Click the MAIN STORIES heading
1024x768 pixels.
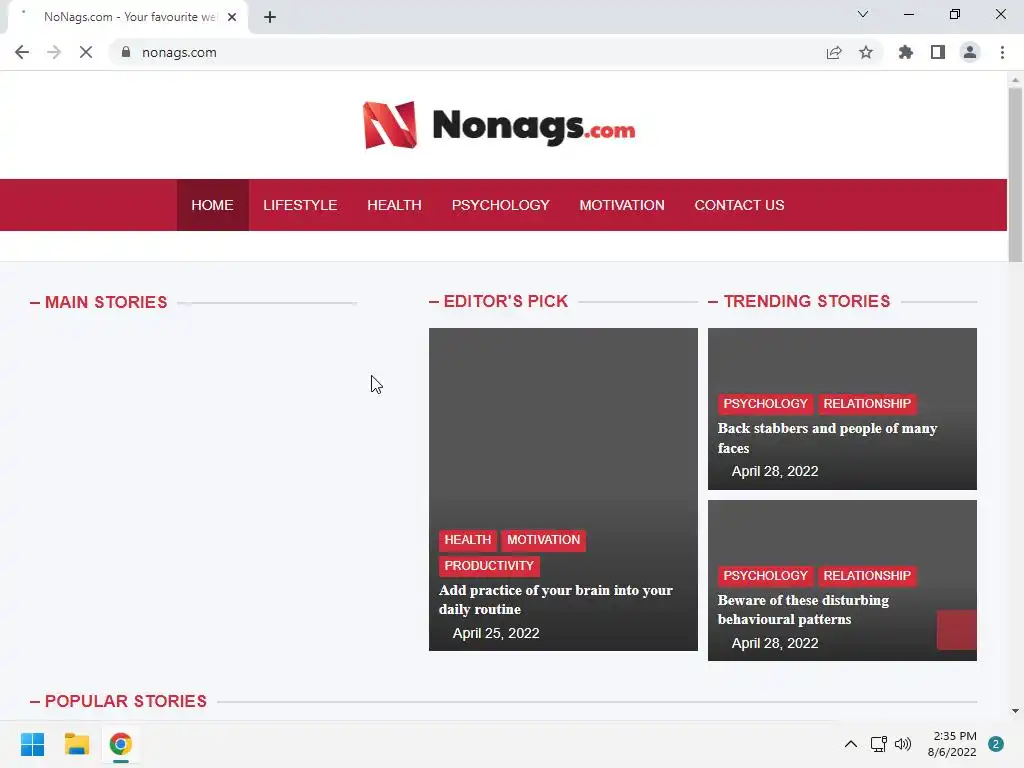tap(106, 302)
